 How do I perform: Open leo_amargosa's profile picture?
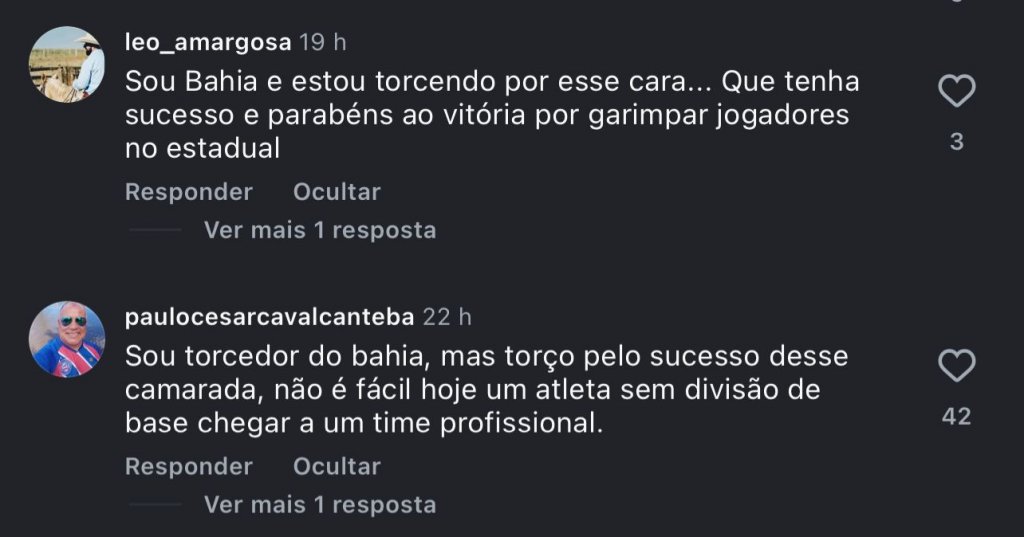(x=67, y=65)
